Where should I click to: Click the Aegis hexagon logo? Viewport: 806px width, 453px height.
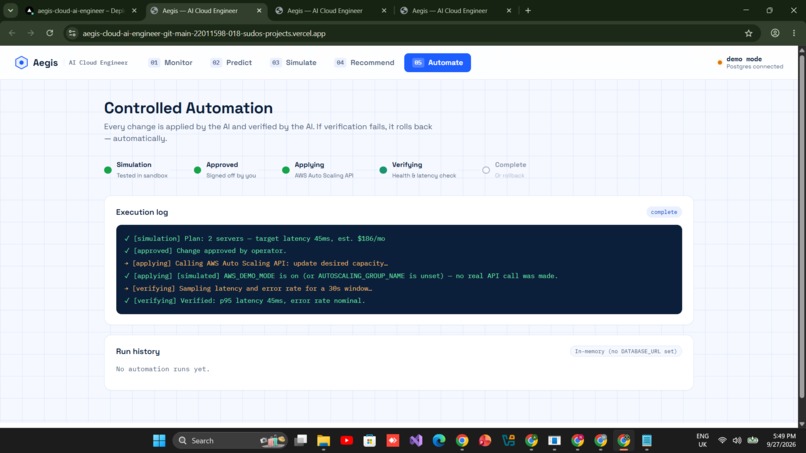coord(21,62)
